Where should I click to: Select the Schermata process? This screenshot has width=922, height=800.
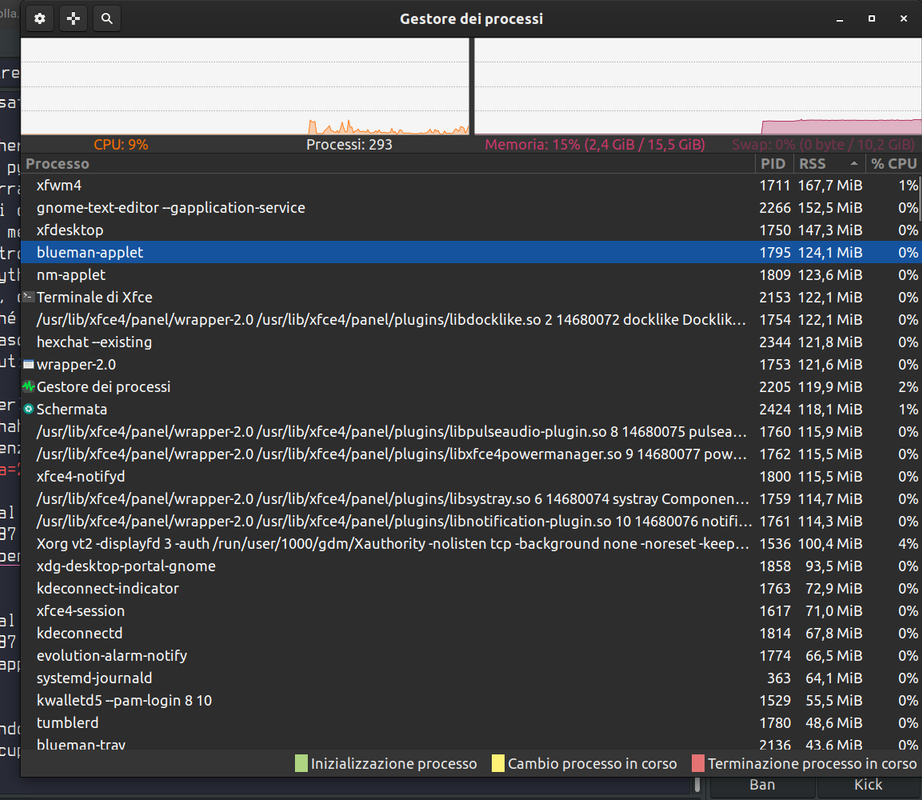[470, 409]
